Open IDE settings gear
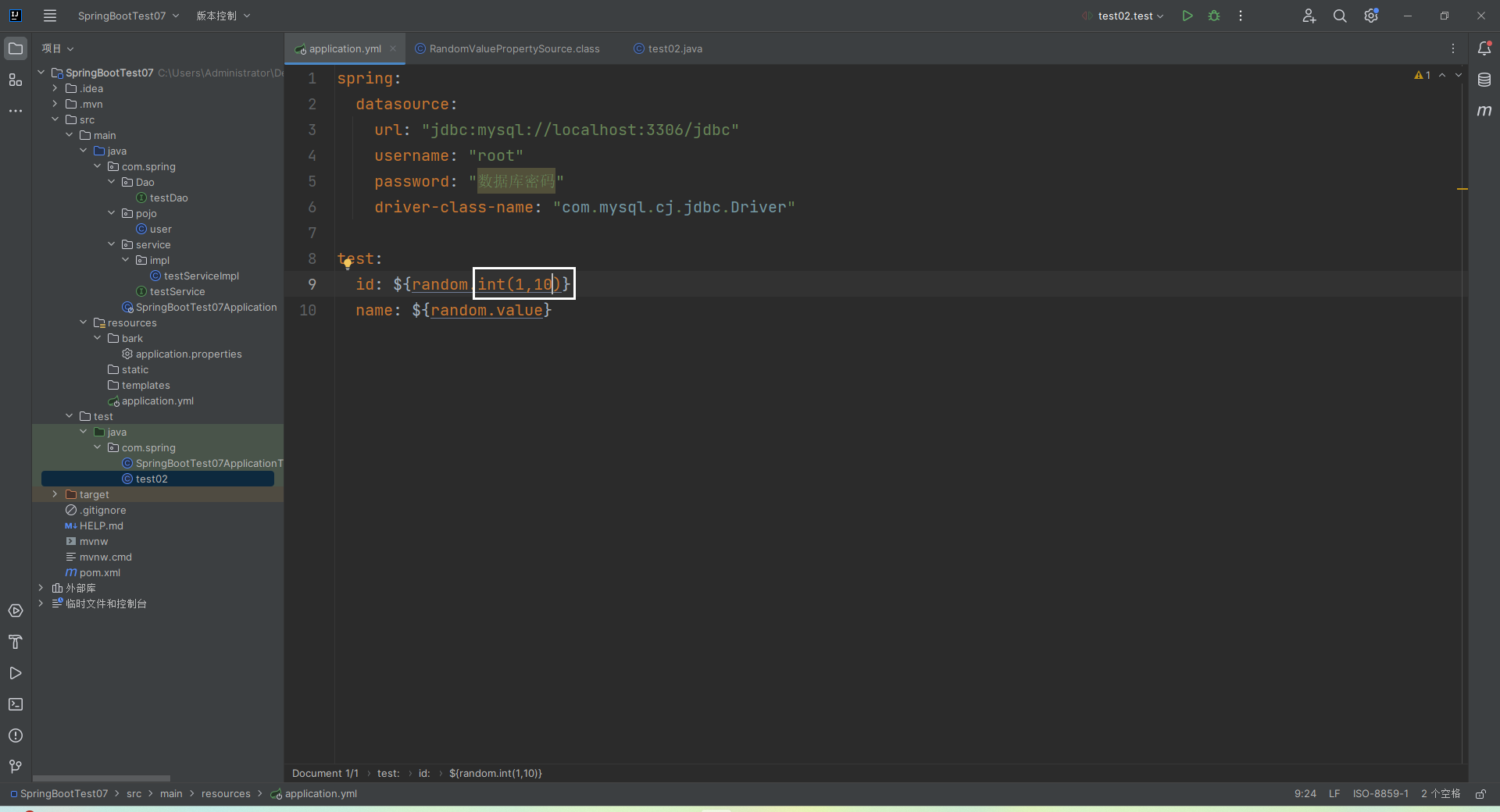1500x812 pixels. click(1371, 16)
